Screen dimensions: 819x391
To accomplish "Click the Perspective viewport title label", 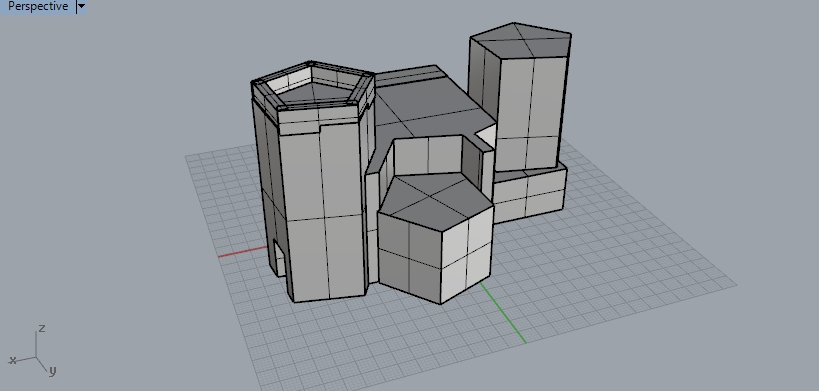I will coord(38,7).
